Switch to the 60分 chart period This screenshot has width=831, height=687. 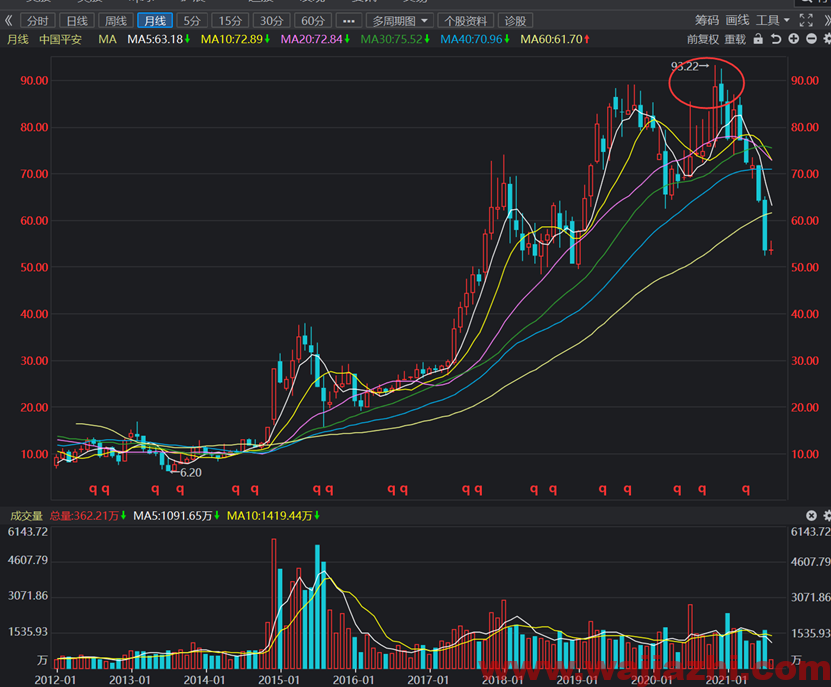point(313,21)
